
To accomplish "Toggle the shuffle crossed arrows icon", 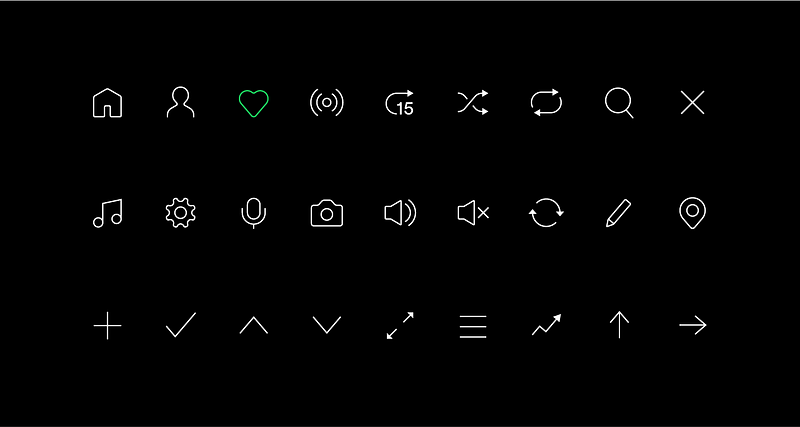I will (473, 102).
